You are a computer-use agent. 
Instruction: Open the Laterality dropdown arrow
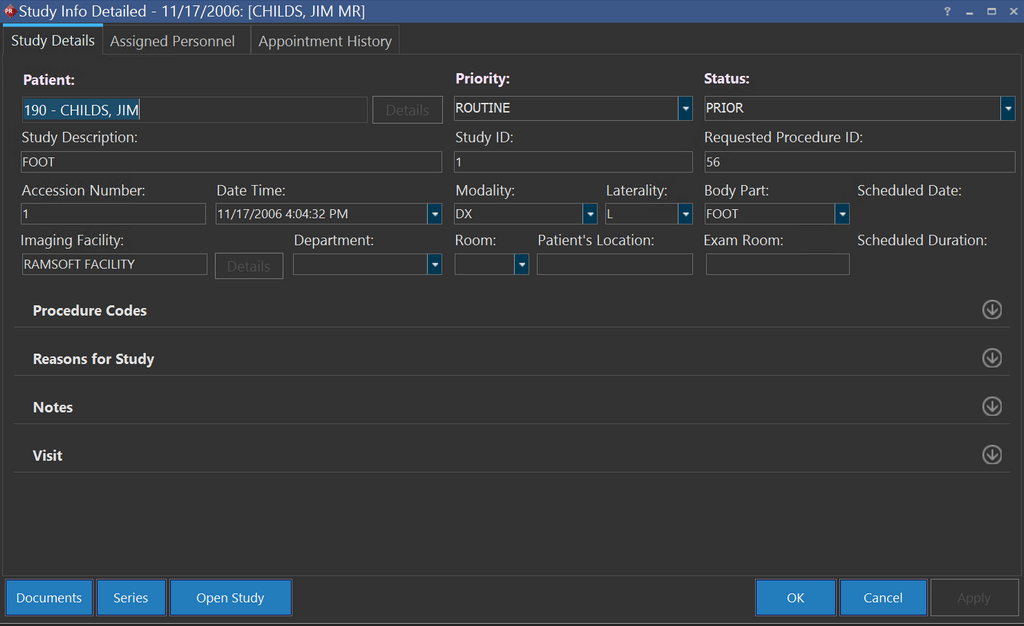685,214
